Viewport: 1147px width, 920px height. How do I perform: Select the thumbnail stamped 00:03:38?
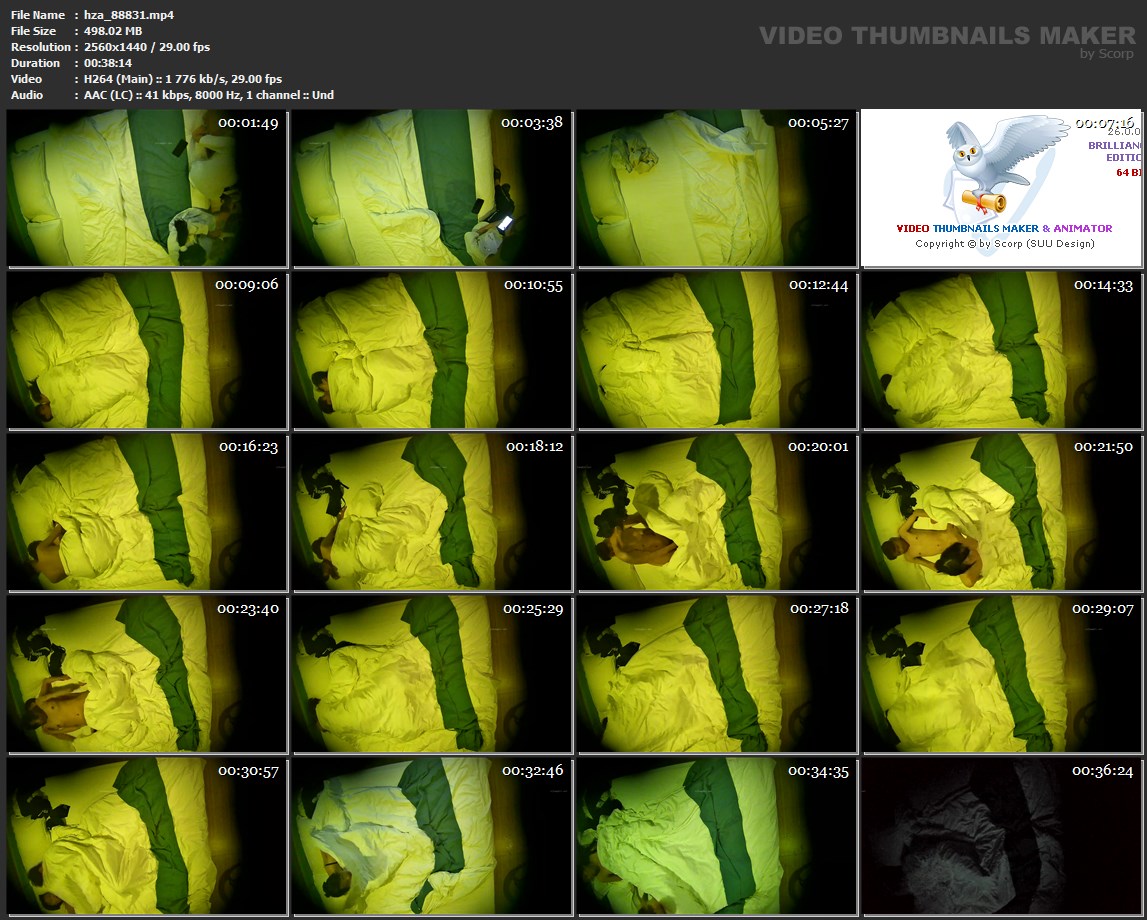point(432,188)
